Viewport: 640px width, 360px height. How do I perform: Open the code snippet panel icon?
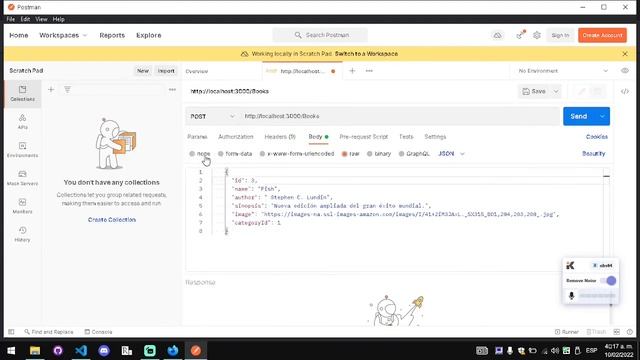(x=625, y=91)
